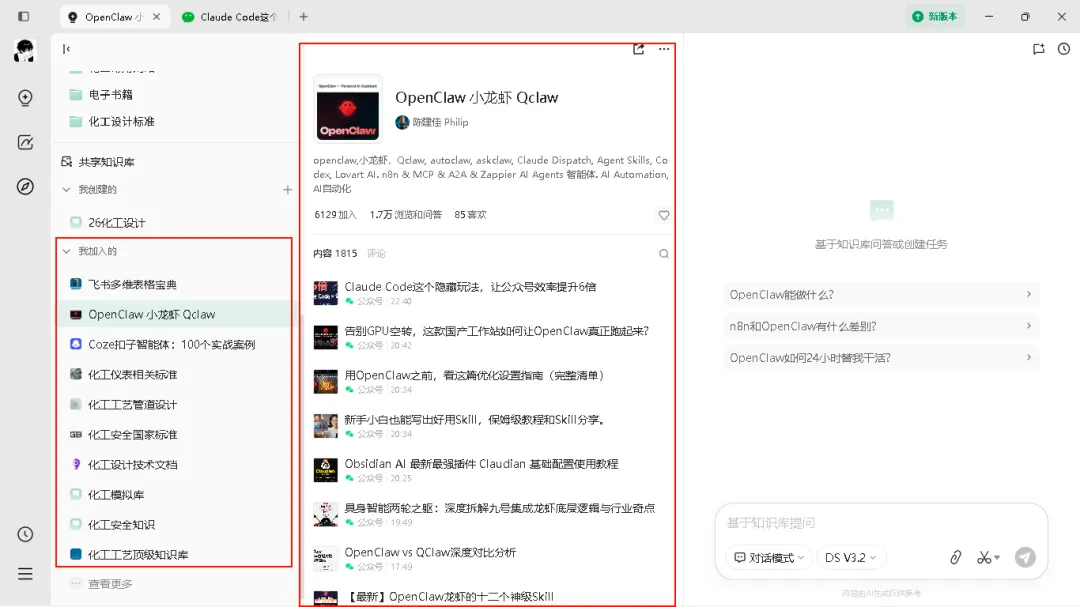Open article 'Claude Code这个隐藏玩法'

[x=470, y=287]
